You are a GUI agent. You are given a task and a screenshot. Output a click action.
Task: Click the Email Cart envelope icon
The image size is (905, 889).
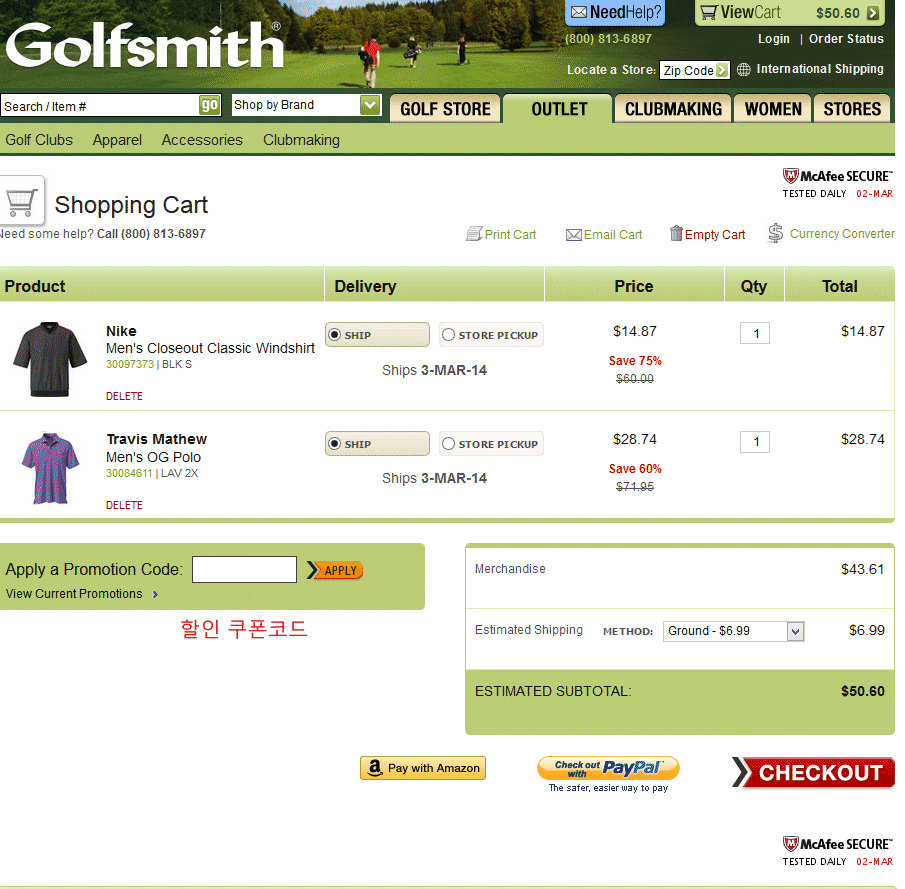pyautogui.click(x=574, y=235)
